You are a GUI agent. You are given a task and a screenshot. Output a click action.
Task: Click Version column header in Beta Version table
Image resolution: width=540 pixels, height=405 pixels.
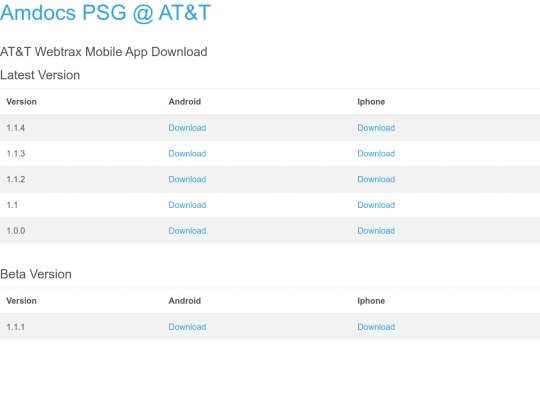click(x=21, y=301)
